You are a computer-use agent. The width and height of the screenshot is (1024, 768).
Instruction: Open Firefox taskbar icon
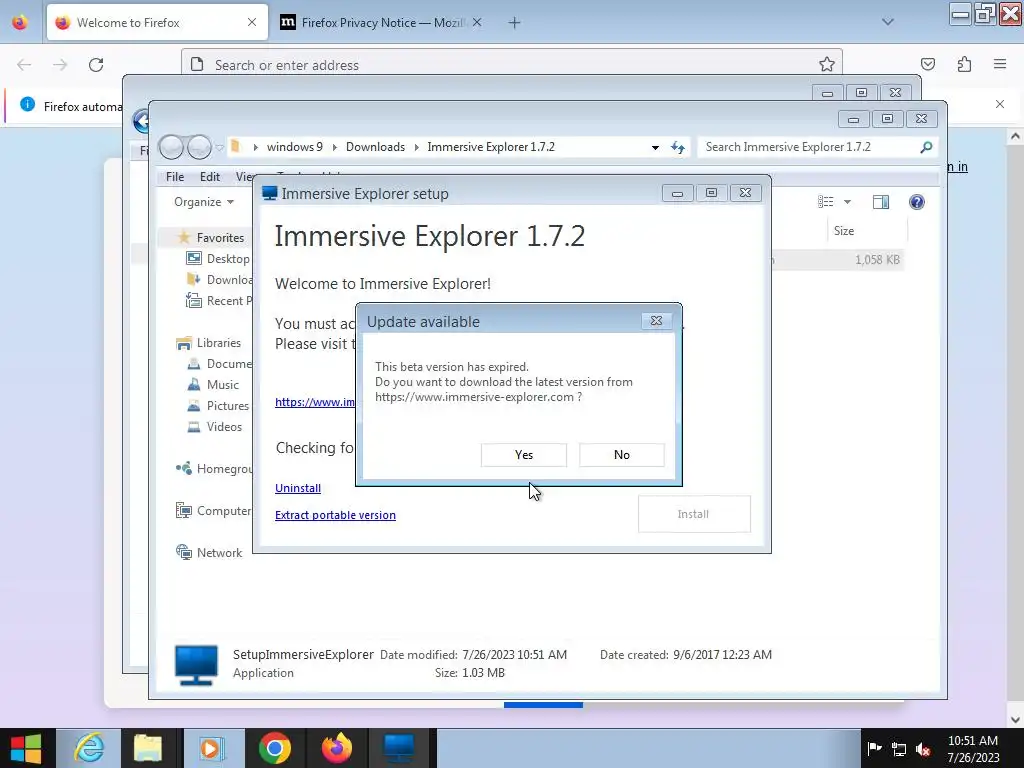(337, 748)
